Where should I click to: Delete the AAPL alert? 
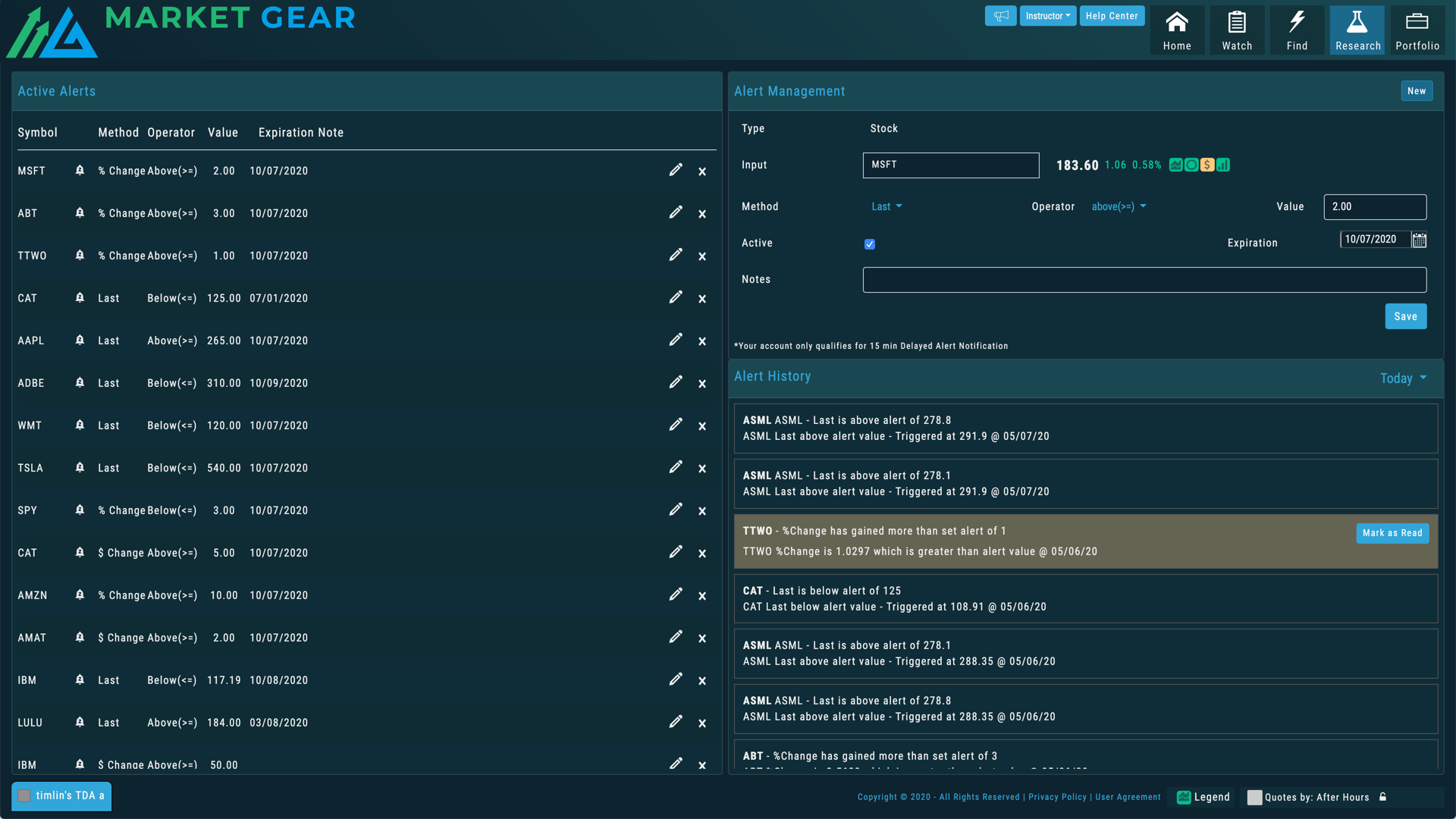coord(702,341)
